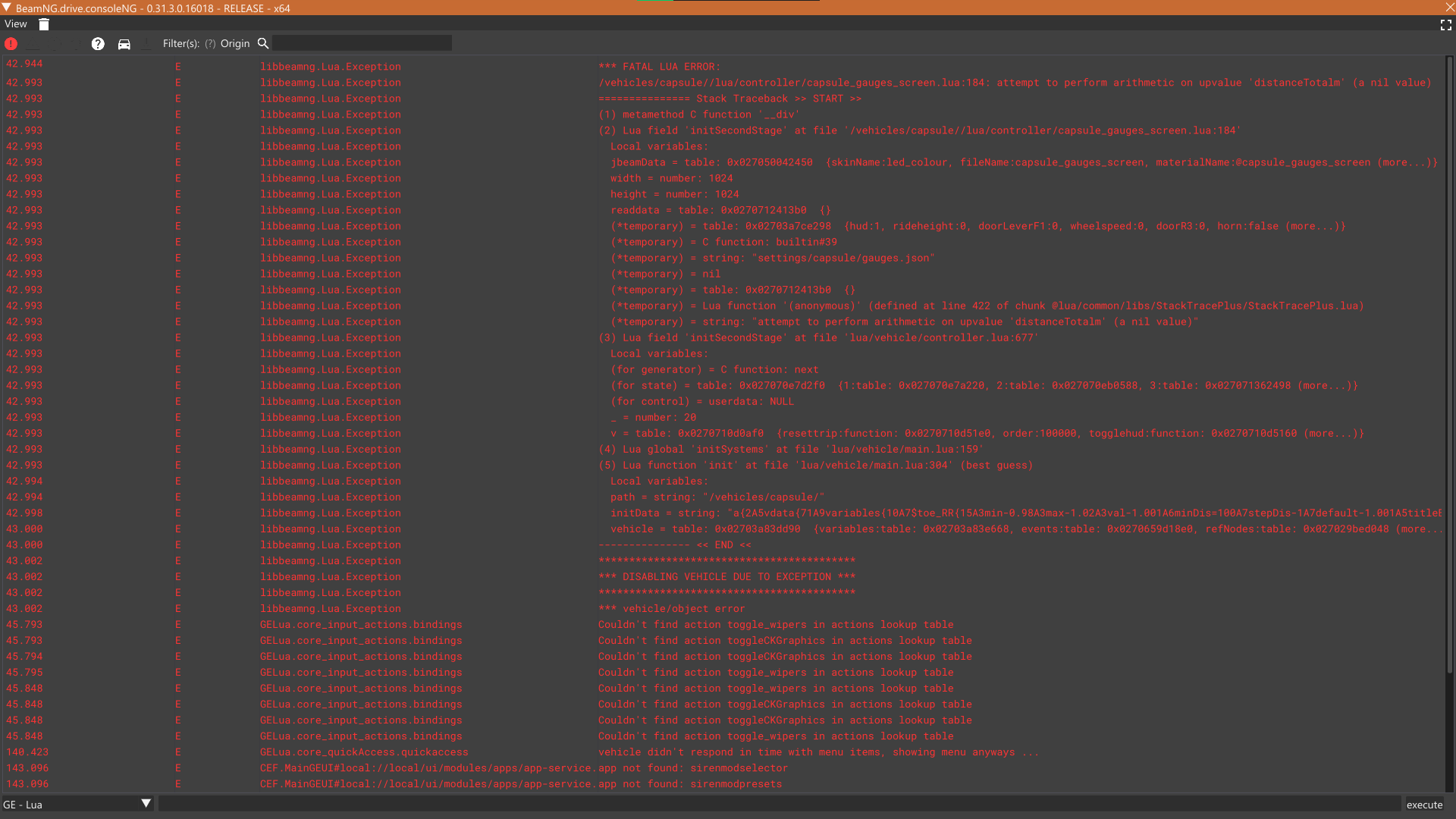The height and width of the screenshot is (819, 1456).
Task: Click the title bar dropdown triangle icon
Action: coord(6,8)
